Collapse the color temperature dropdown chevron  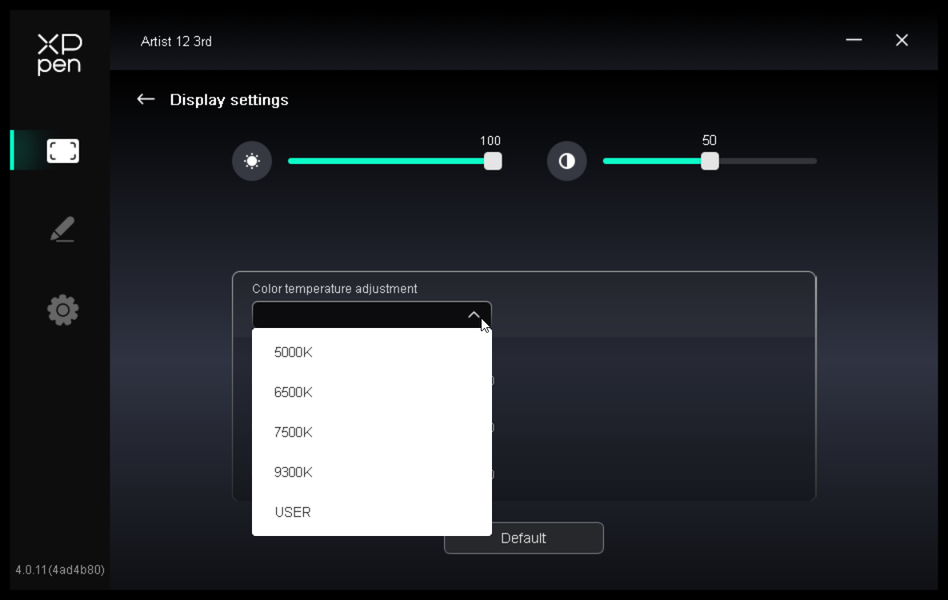coord(473,315)
